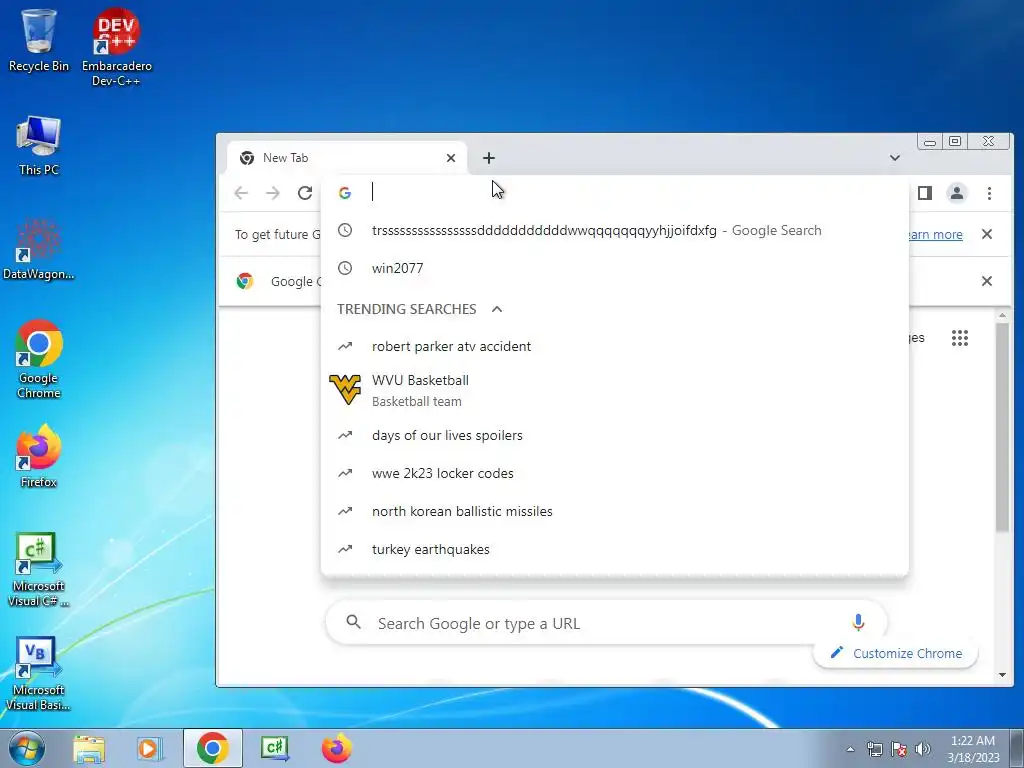The image size is (1024, 768).
Task: Open the Windows Start button
Action: [27, 748]
